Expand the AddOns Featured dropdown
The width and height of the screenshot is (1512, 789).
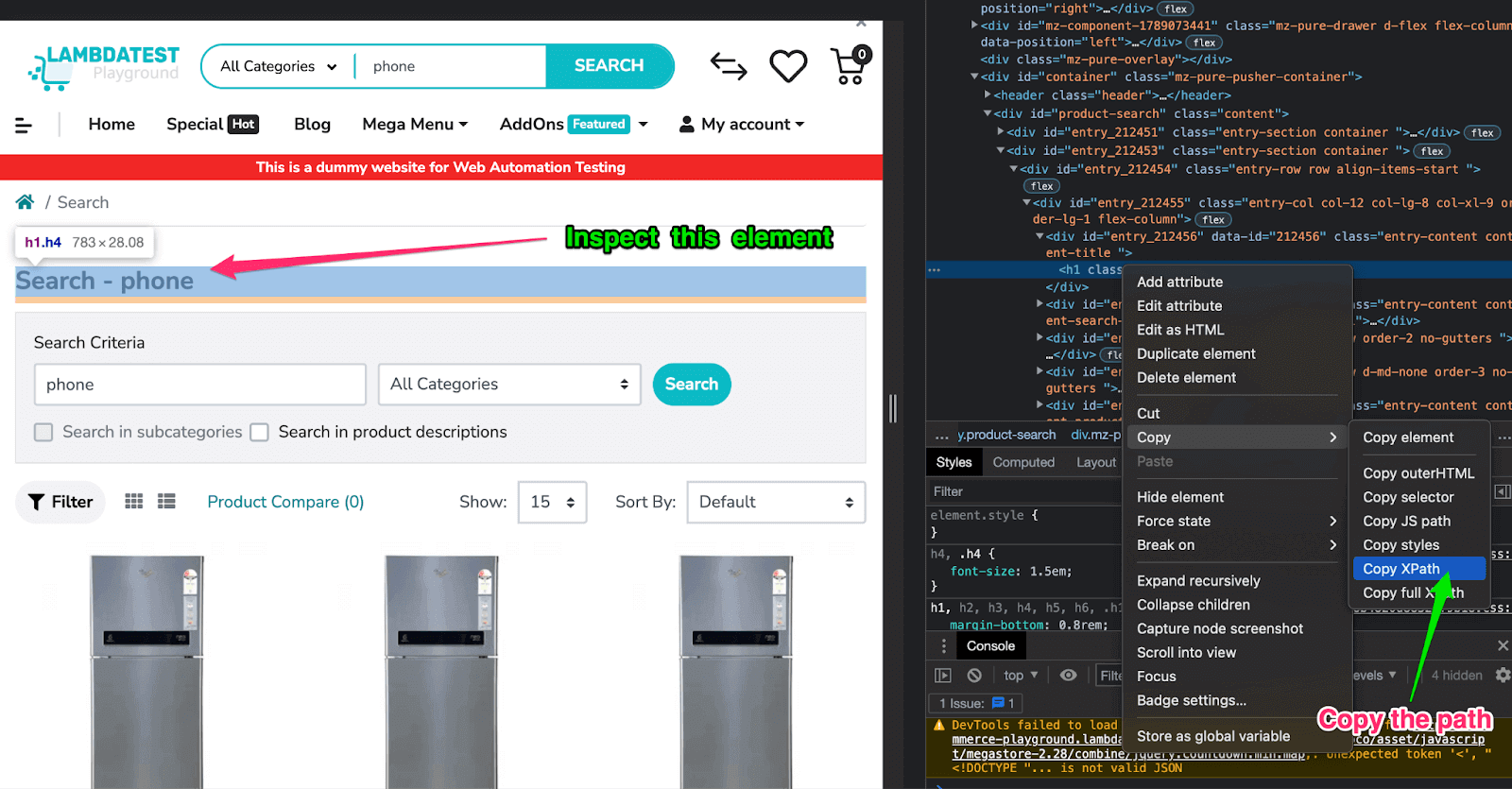(574, 125)
